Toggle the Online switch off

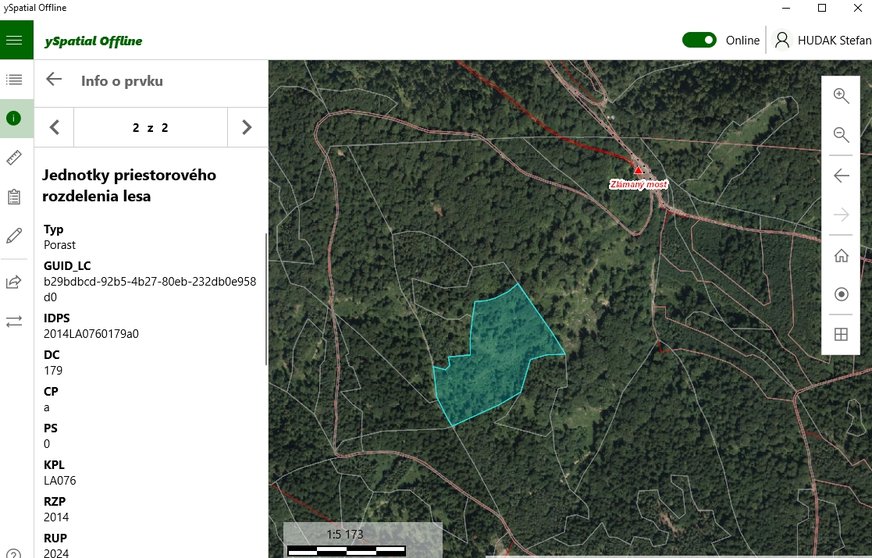pyautogui.click(x=699, y=40)
